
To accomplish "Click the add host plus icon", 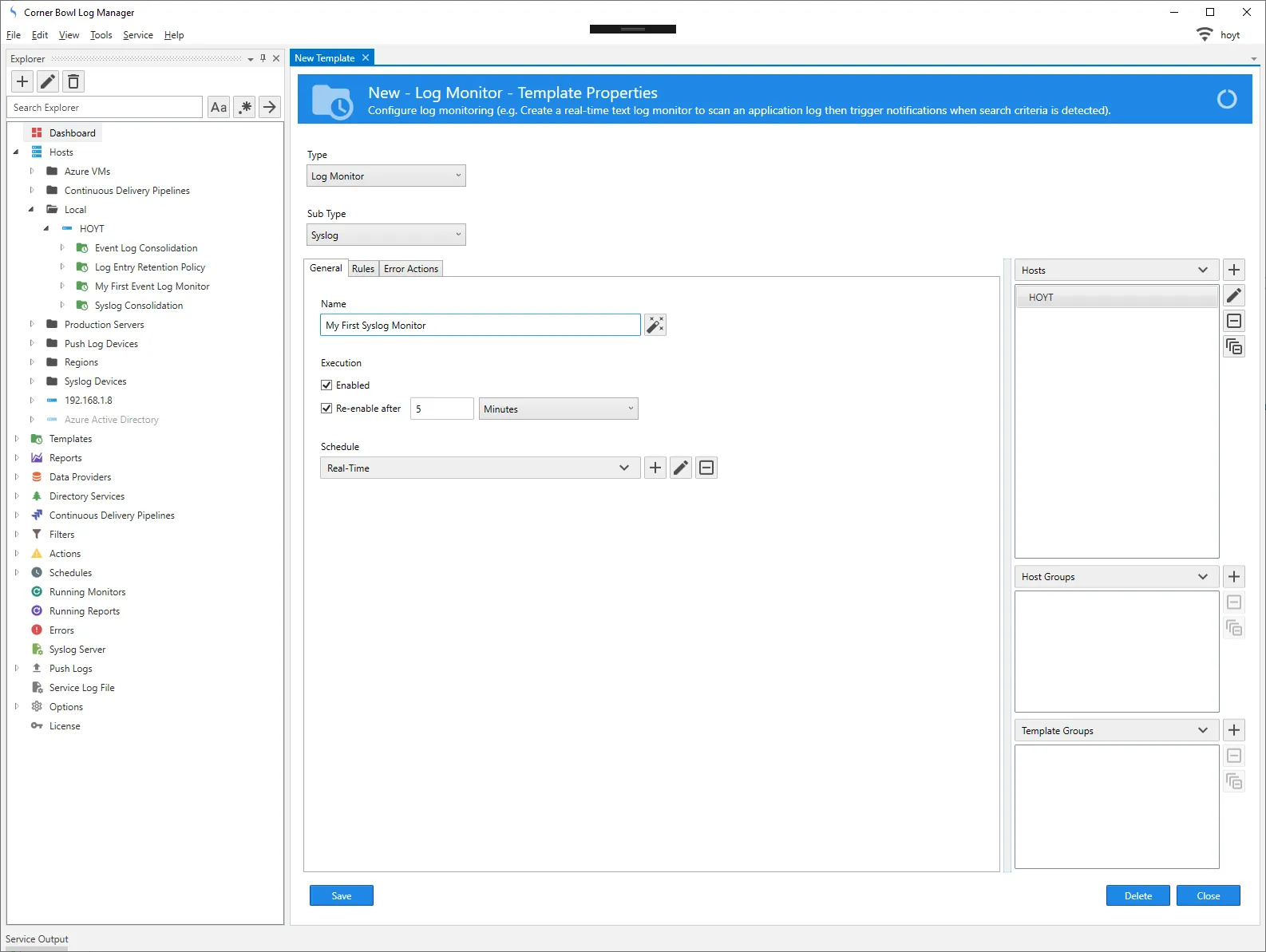I will tap(1234, 270).
